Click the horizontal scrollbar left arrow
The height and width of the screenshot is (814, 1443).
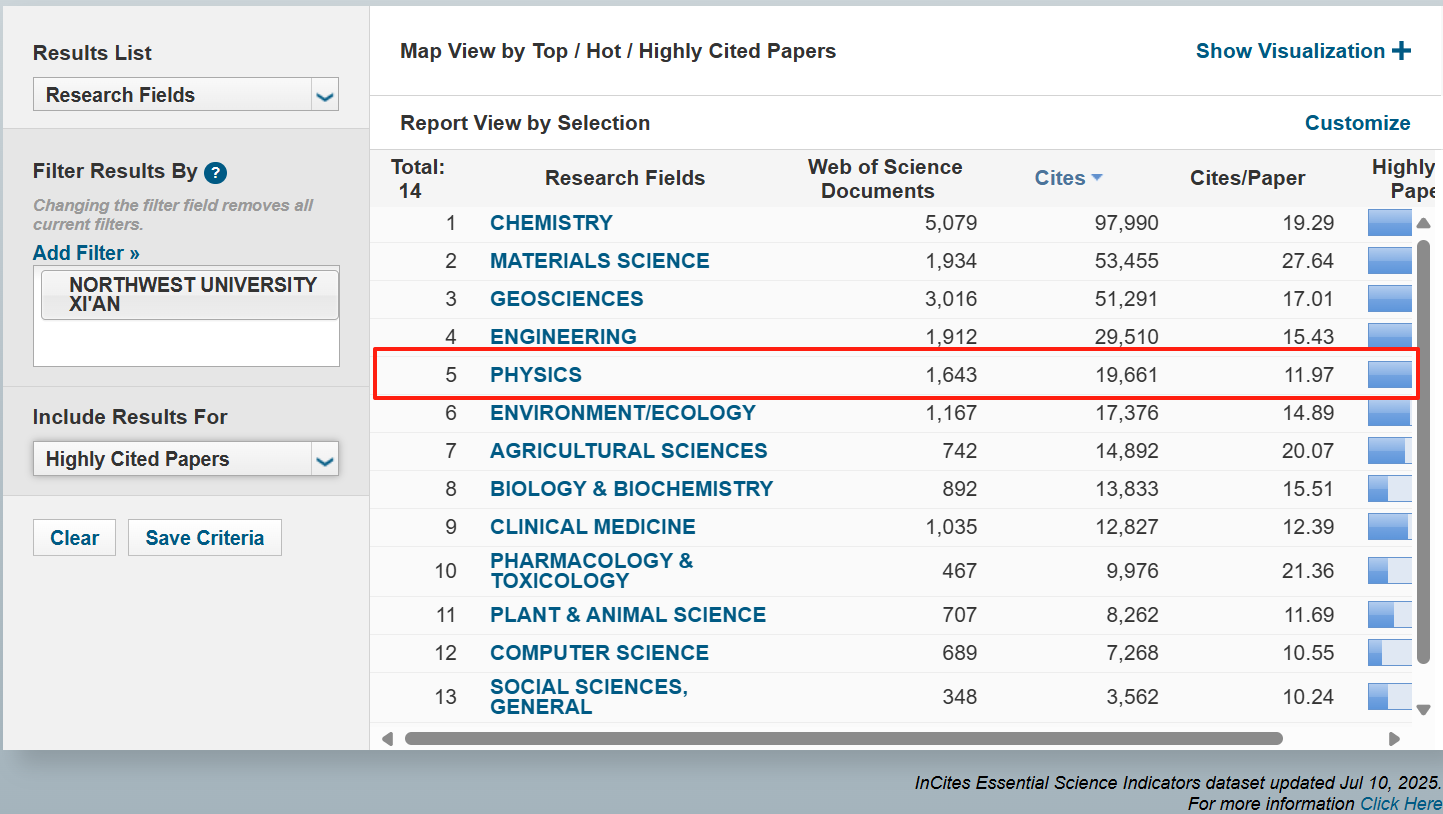[x=388, y=739]
